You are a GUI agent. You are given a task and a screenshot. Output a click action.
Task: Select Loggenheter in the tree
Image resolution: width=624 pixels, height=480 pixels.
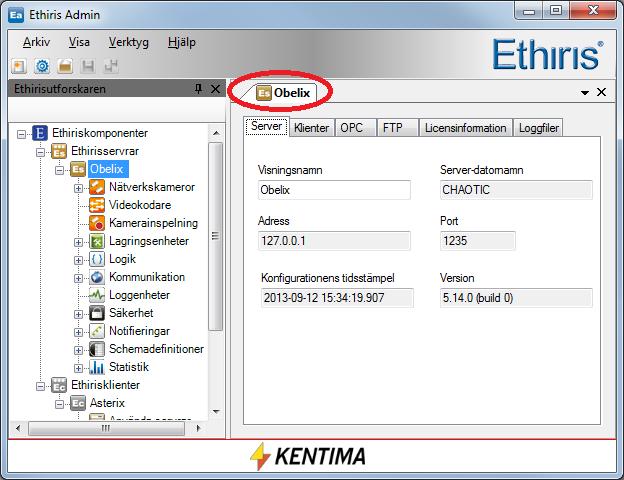pyautogui.click(x=139, y=295)
